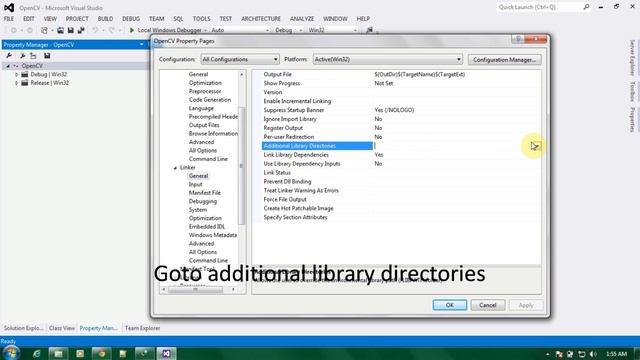Click the Save All toolbar icon
The image size is (640, 360).
coord(81,30)
